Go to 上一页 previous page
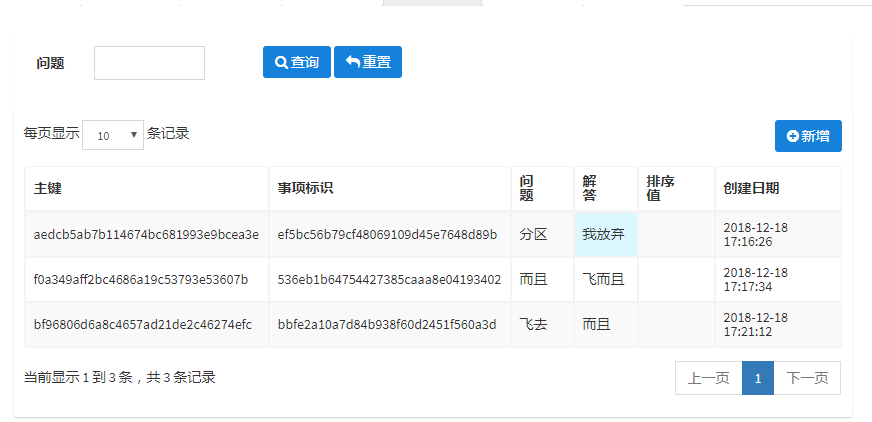 tap(708, 378)
